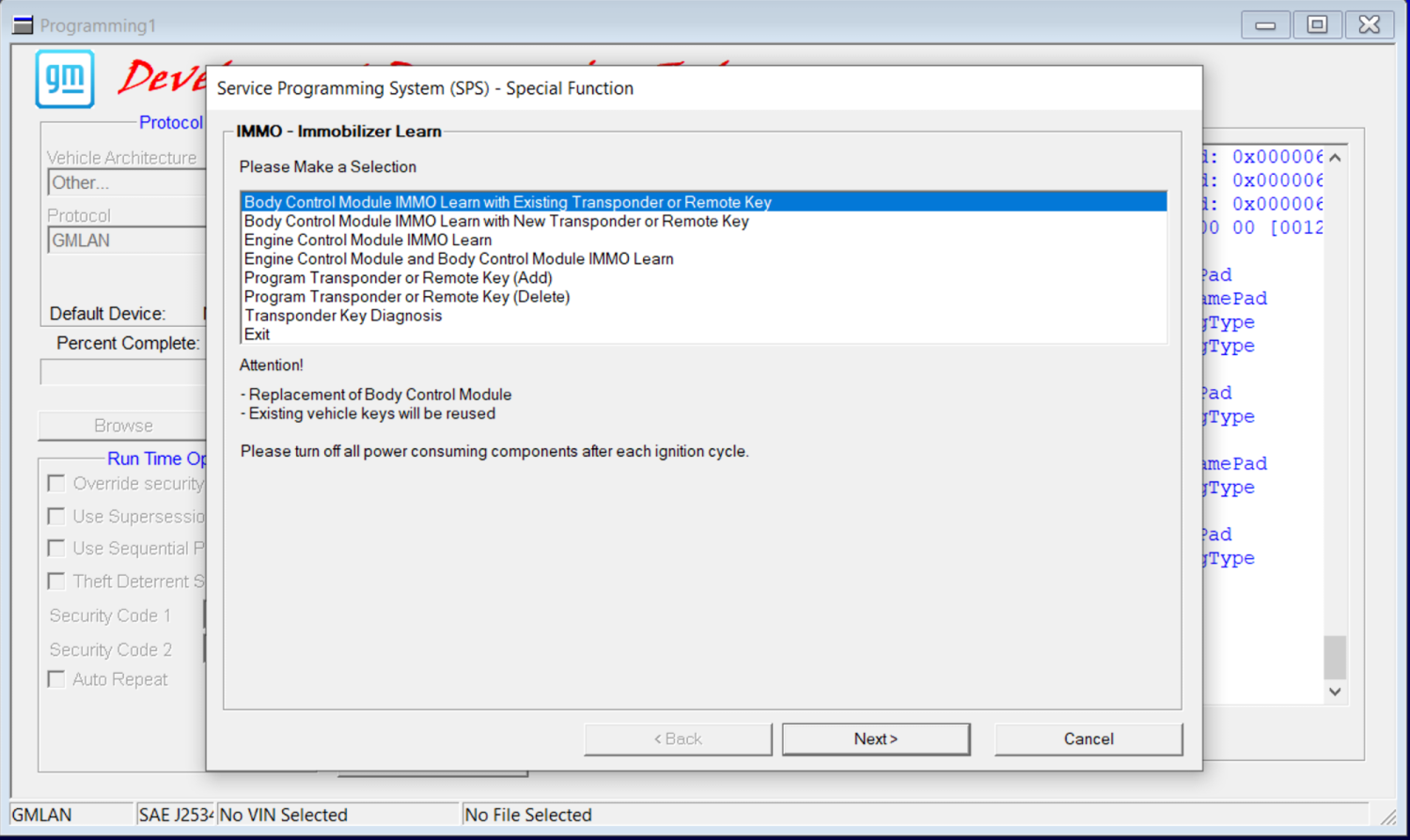Click the Security Code 2 label
This screenshot has width=1410, height=840.
111,649
